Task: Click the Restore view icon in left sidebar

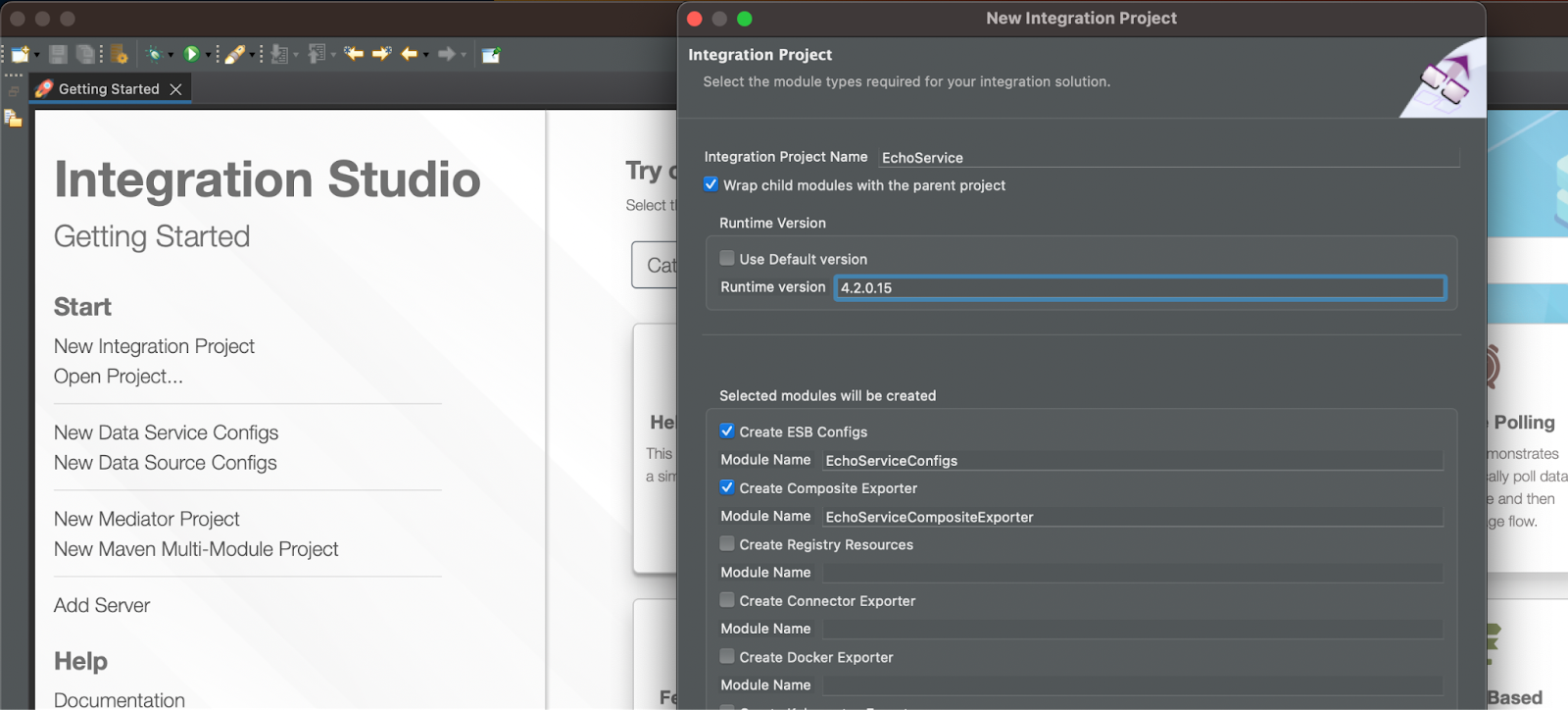Action: [13, 91]
